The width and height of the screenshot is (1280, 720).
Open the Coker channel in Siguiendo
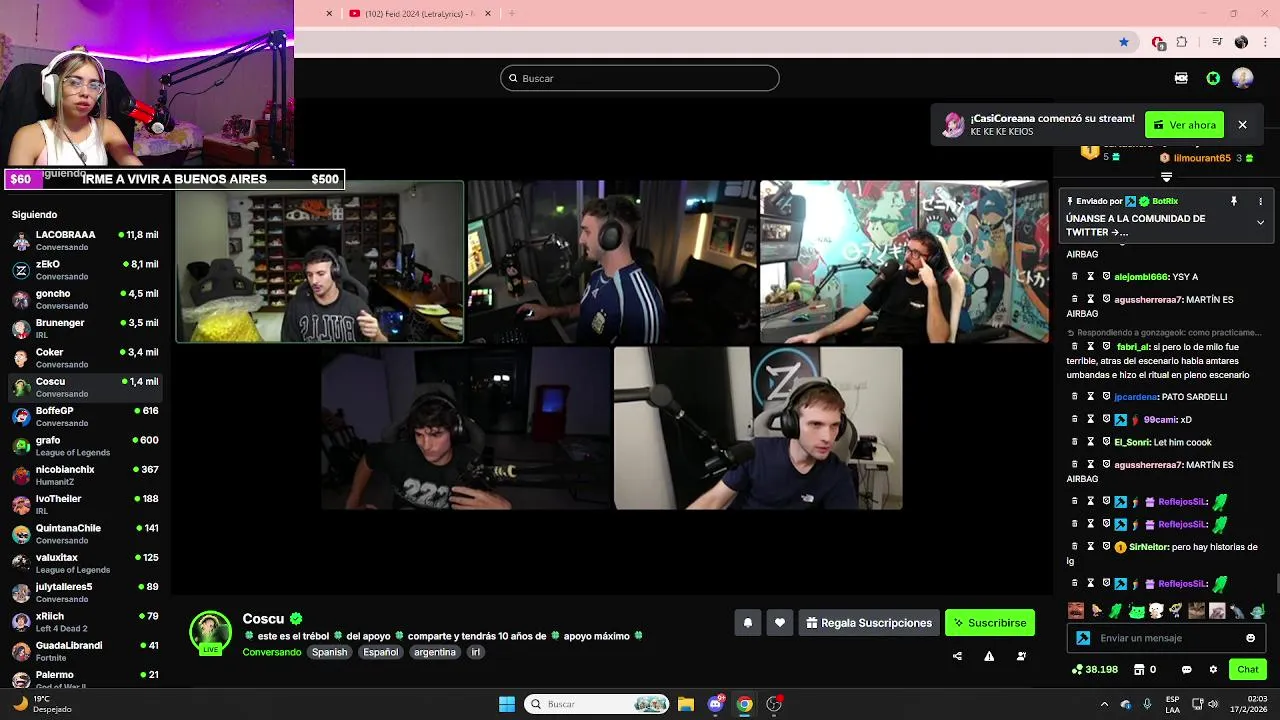[85, 358]
